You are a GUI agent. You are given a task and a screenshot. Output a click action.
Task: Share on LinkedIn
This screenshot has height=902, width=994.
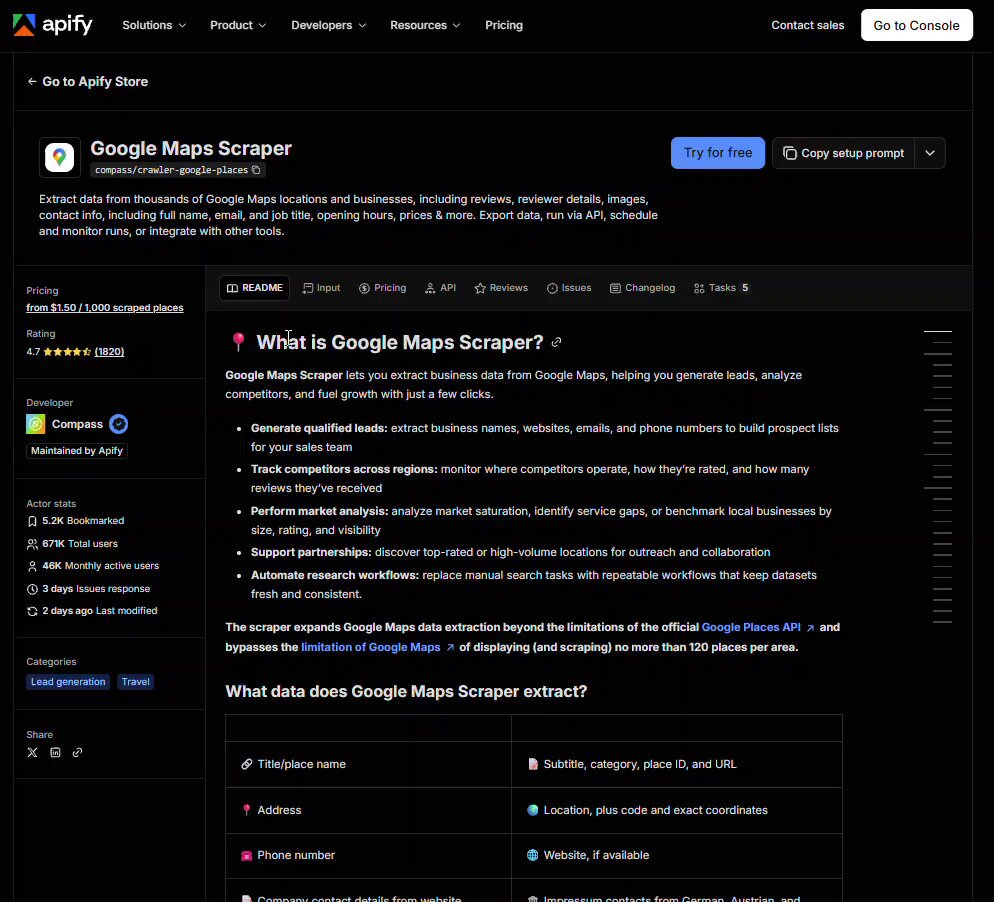pyautogui.click(x=55, y=752)
